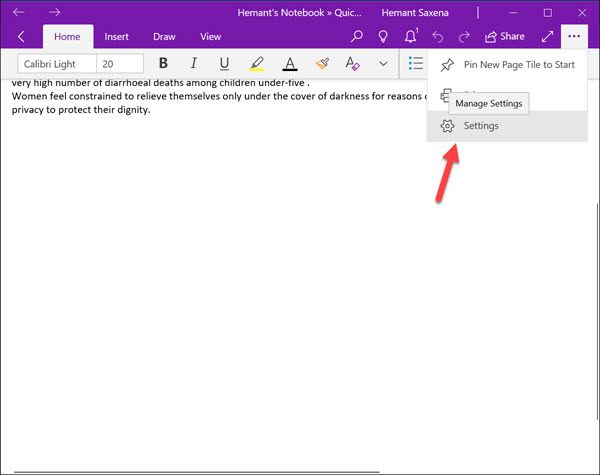Click the format painter brush icon
600x475 pixels.
pyautogui.click(x=323, y=63)
